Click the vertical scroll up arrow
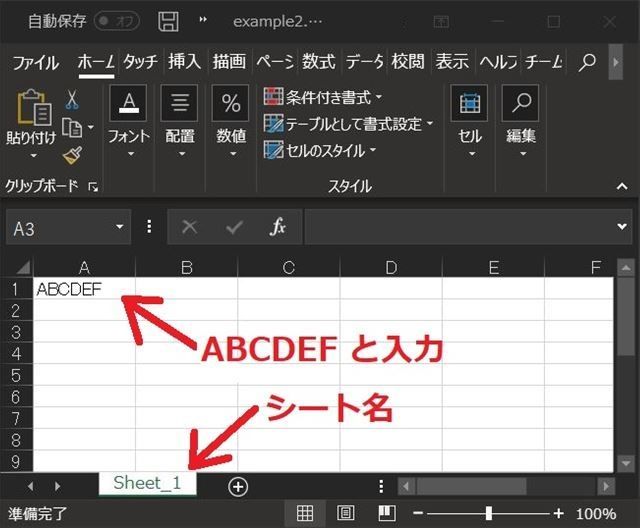Screen dimensions: 640x528 tap(626, 268)
